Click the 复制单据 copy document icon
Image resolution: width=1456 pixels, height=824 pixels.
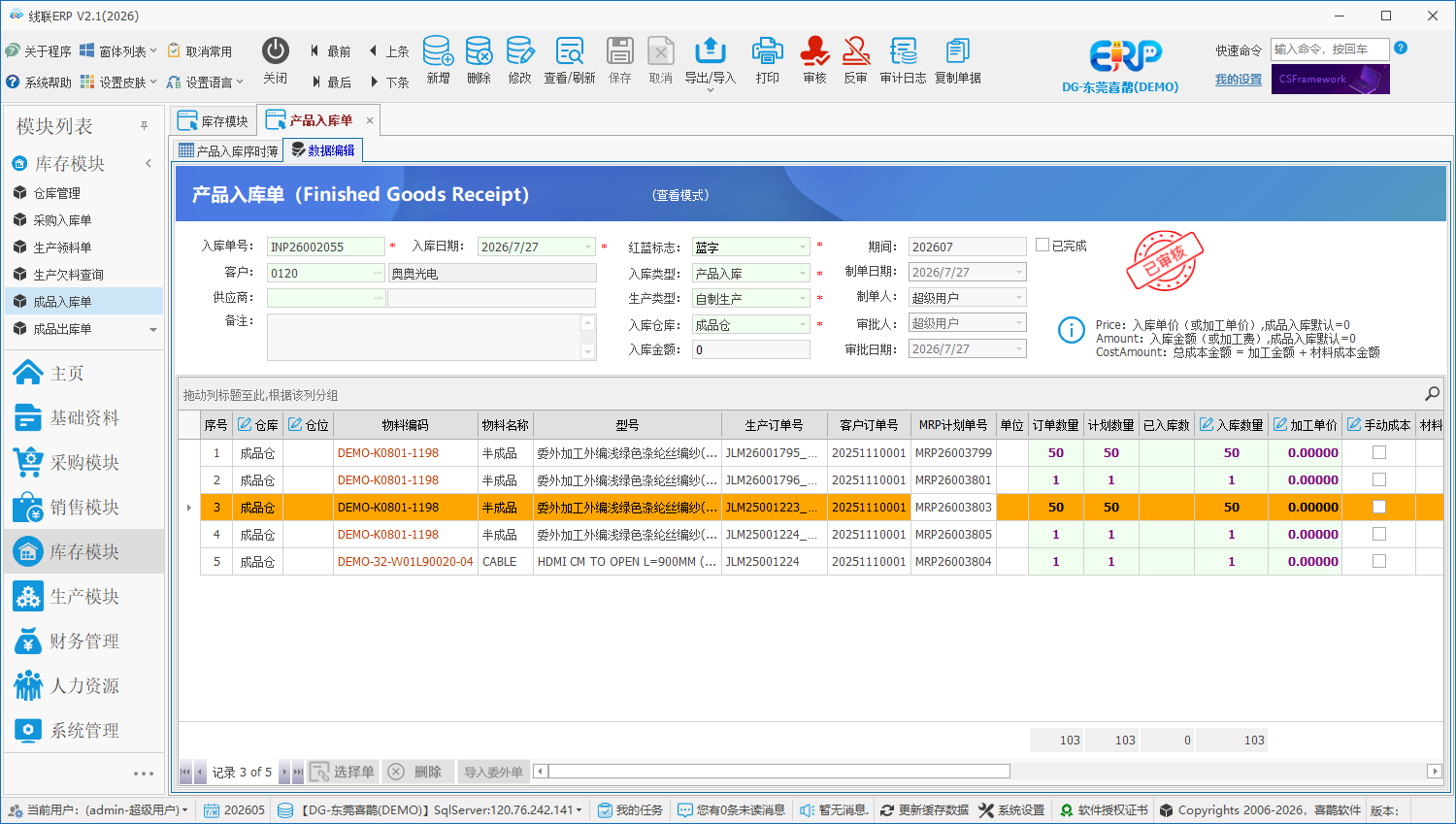click(957, 51)
